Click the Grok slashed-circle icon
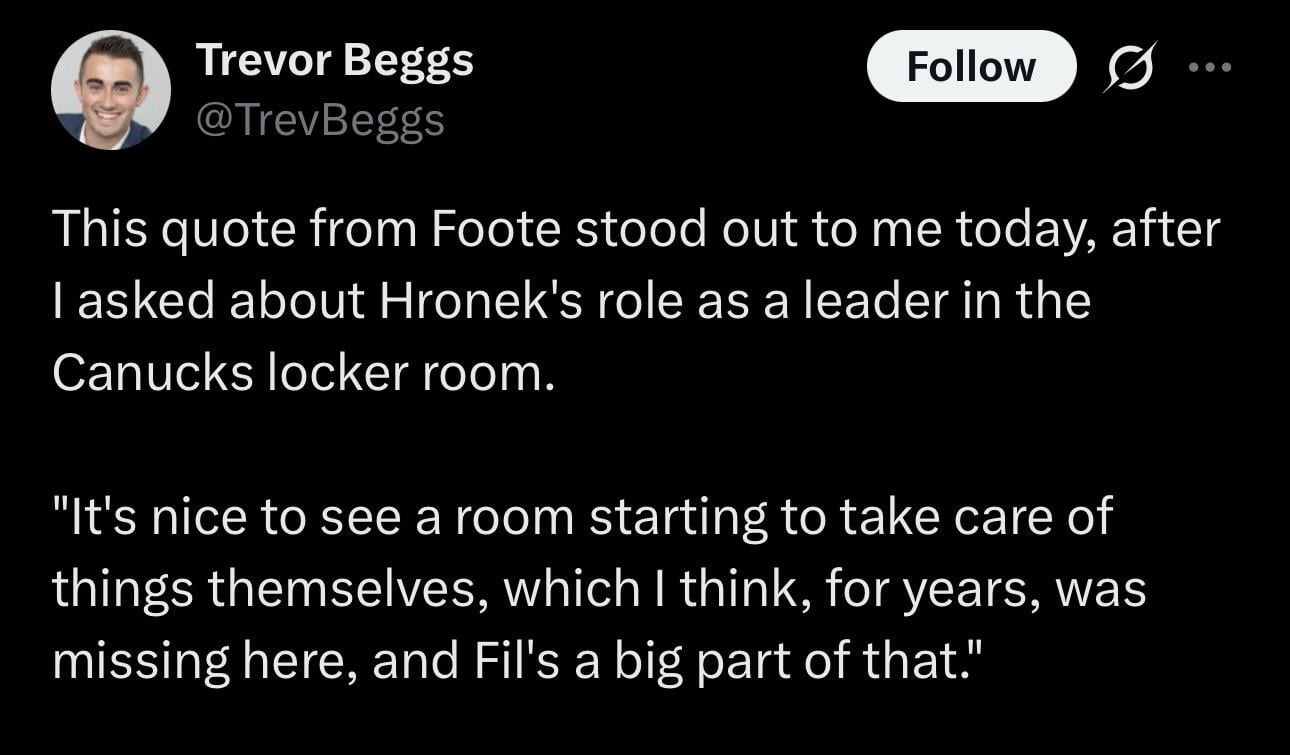 pyautogui.click(x=1129, y=66)
